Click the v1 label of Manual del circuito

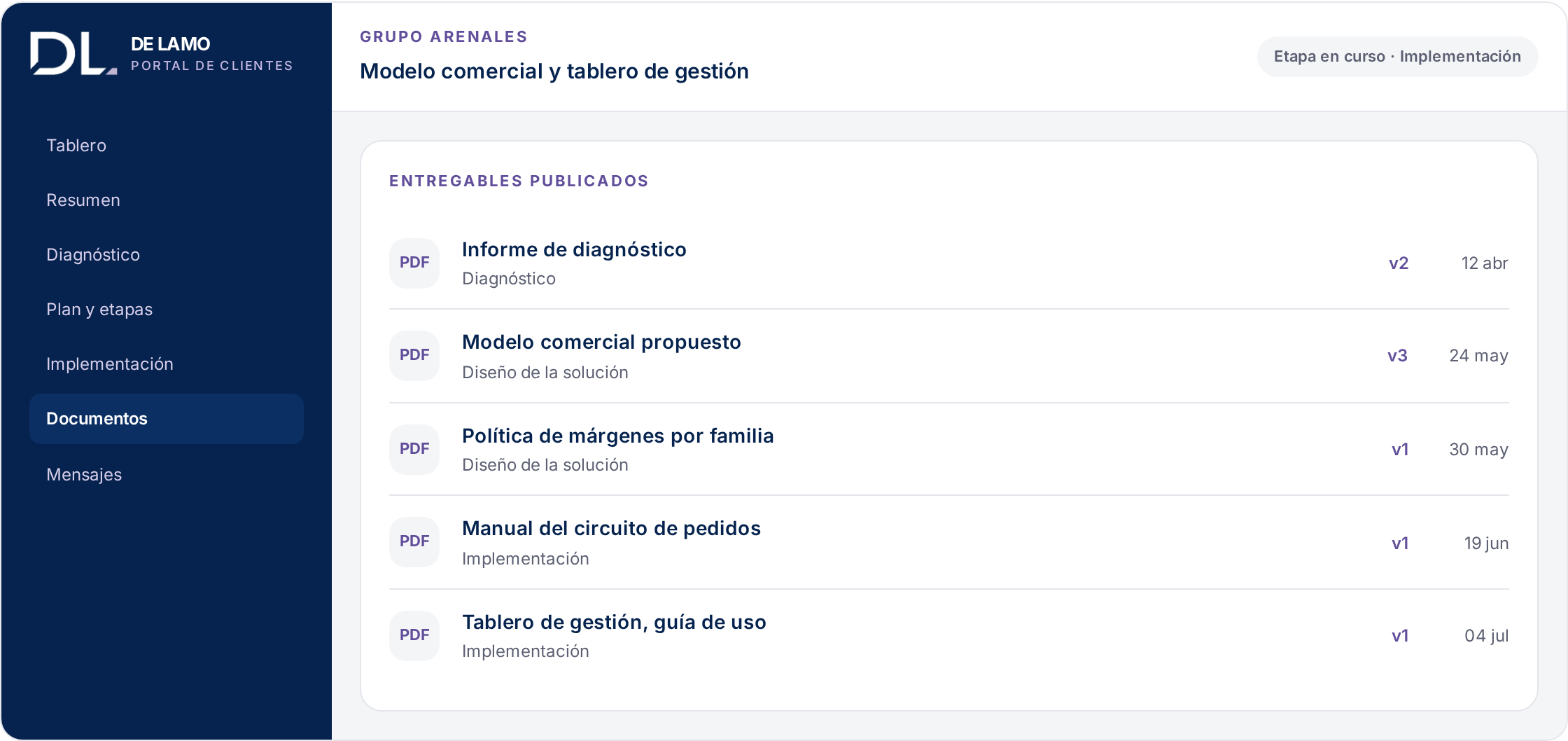click(x=1400, y=543)
